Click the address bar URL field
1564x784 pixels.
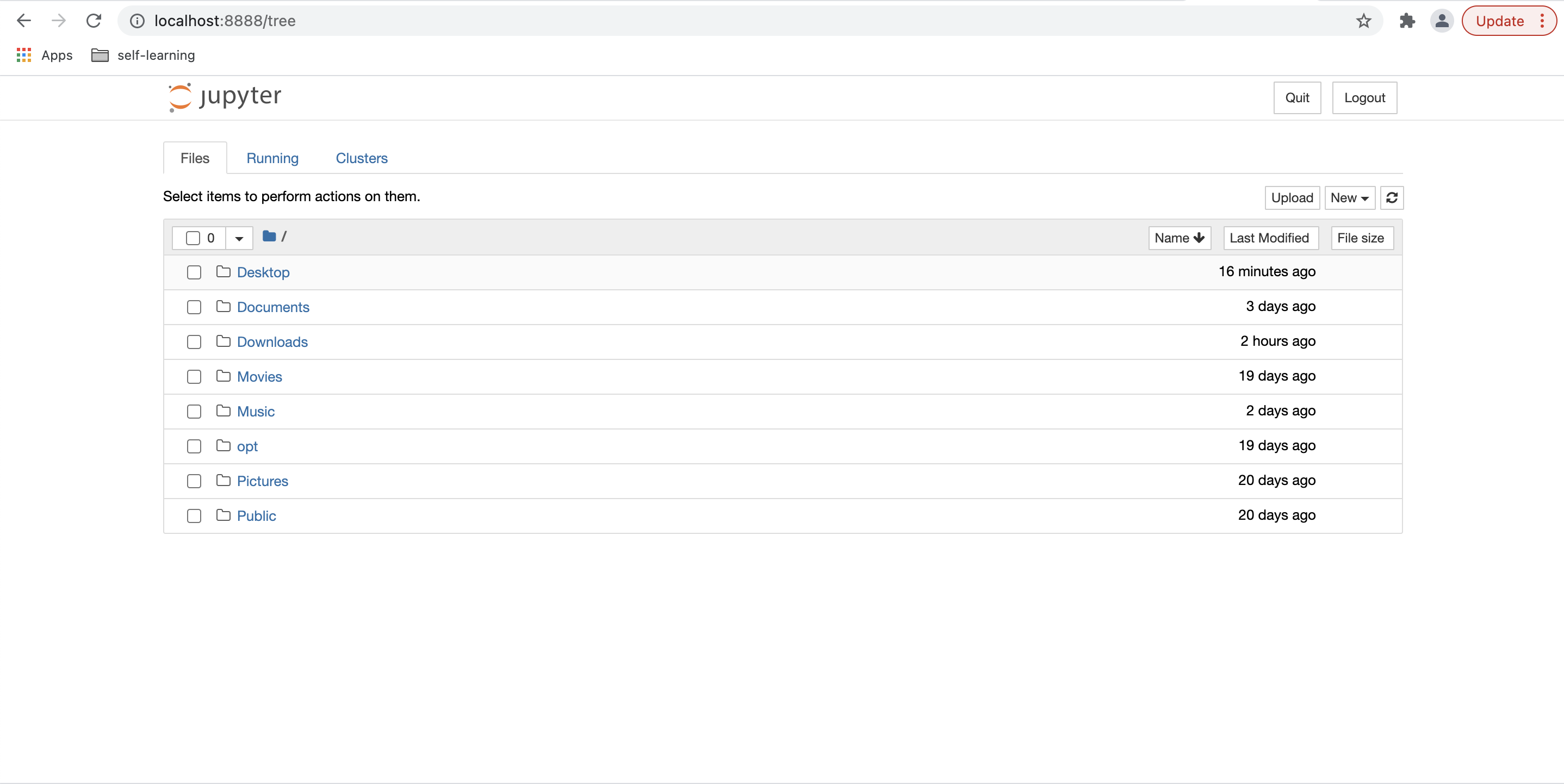[729, 21]
